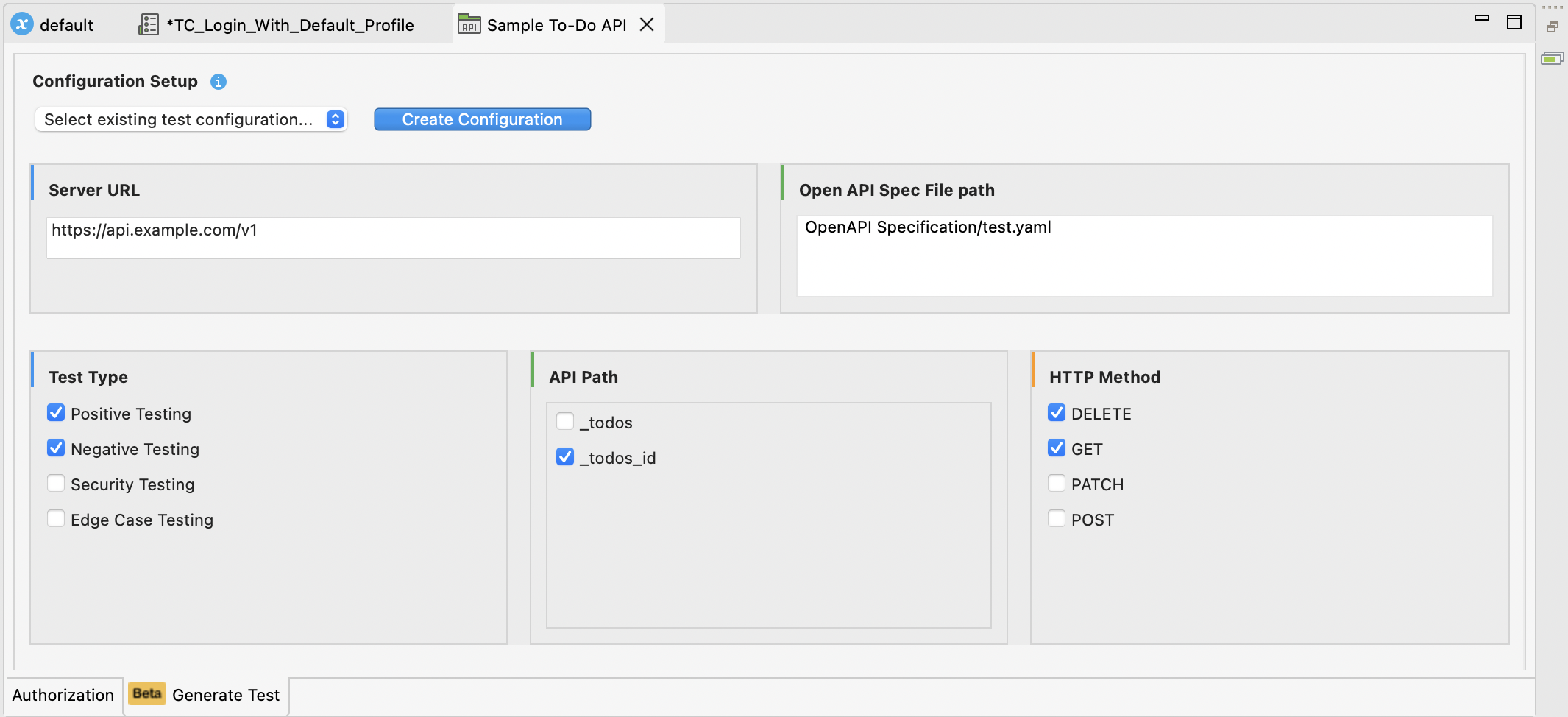Minimize the editor area
This screenshot has width=1568, height=717.
[x=1482, y=18]
